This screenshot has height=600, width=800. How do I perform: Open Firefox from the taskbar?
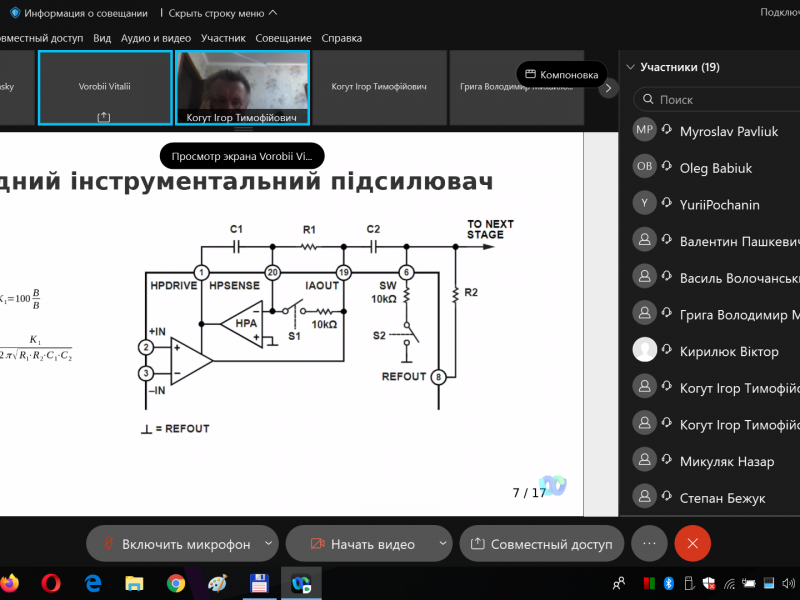[x=10, y=582]
